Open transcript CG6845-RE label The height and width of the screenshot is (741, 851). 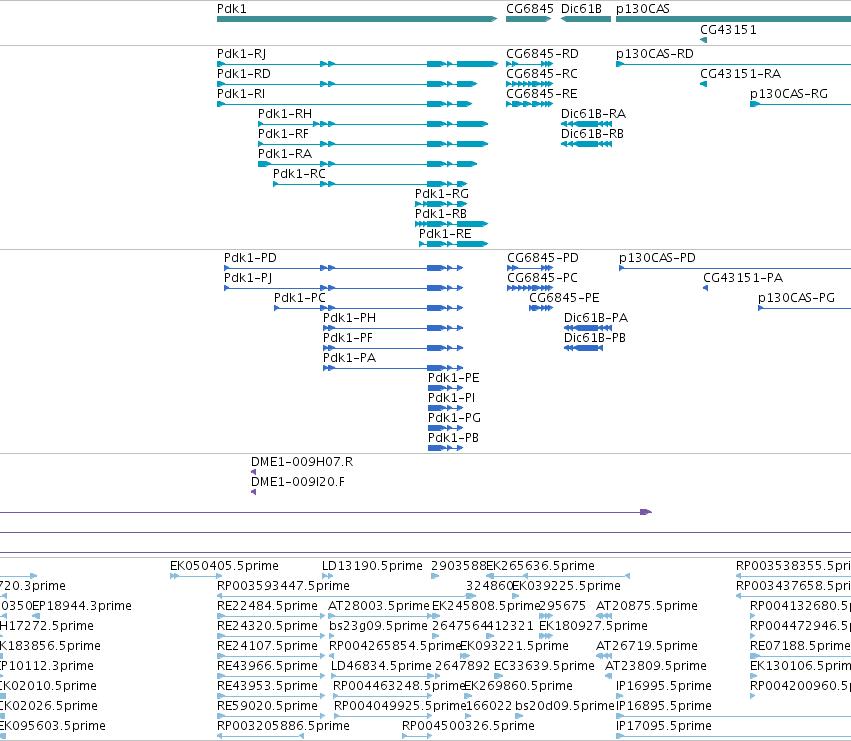pyautogui.click(x=542, y=94)
